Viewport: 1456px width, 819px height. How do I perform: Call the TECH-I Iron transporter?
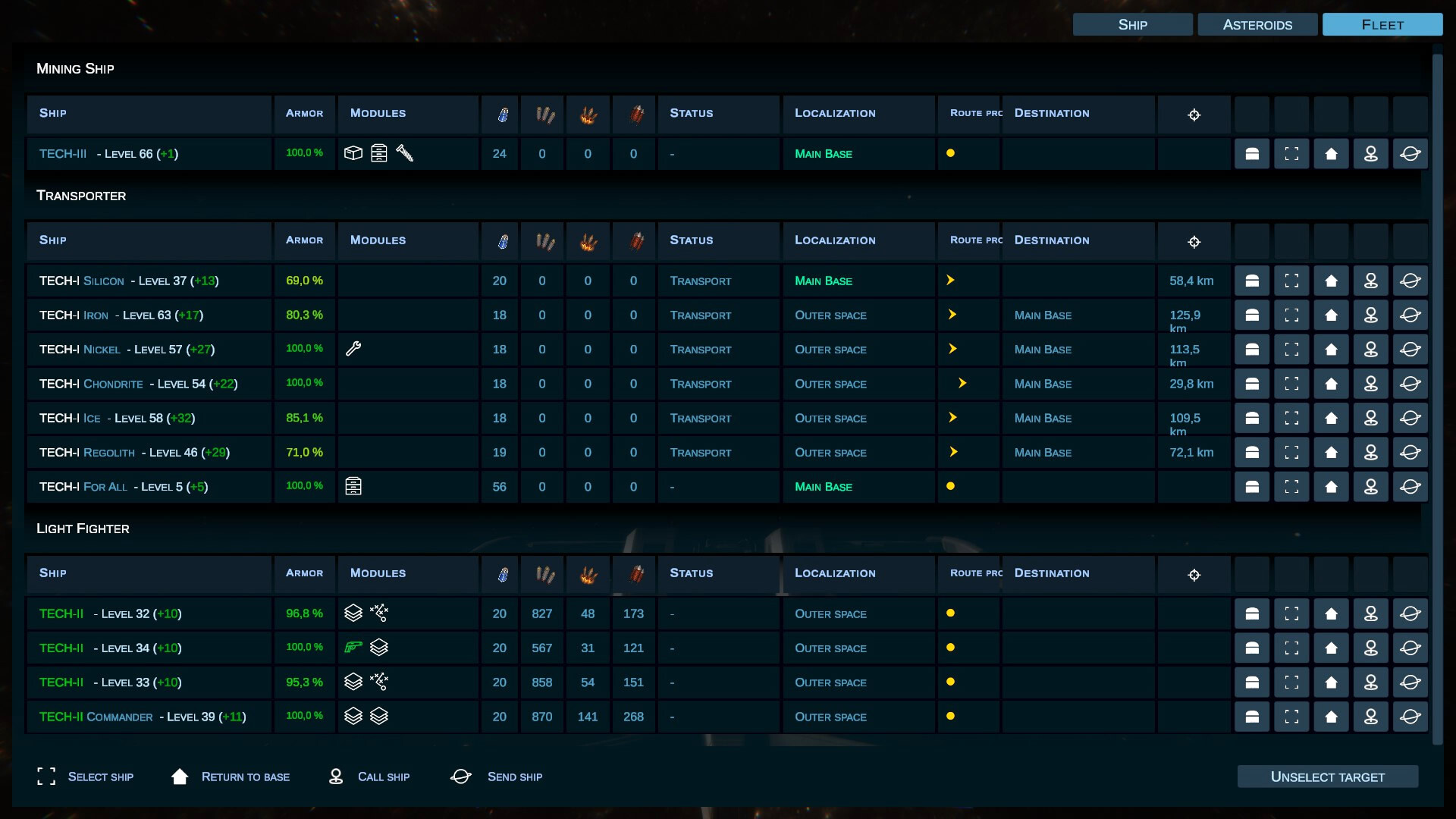click(1370, 315)
